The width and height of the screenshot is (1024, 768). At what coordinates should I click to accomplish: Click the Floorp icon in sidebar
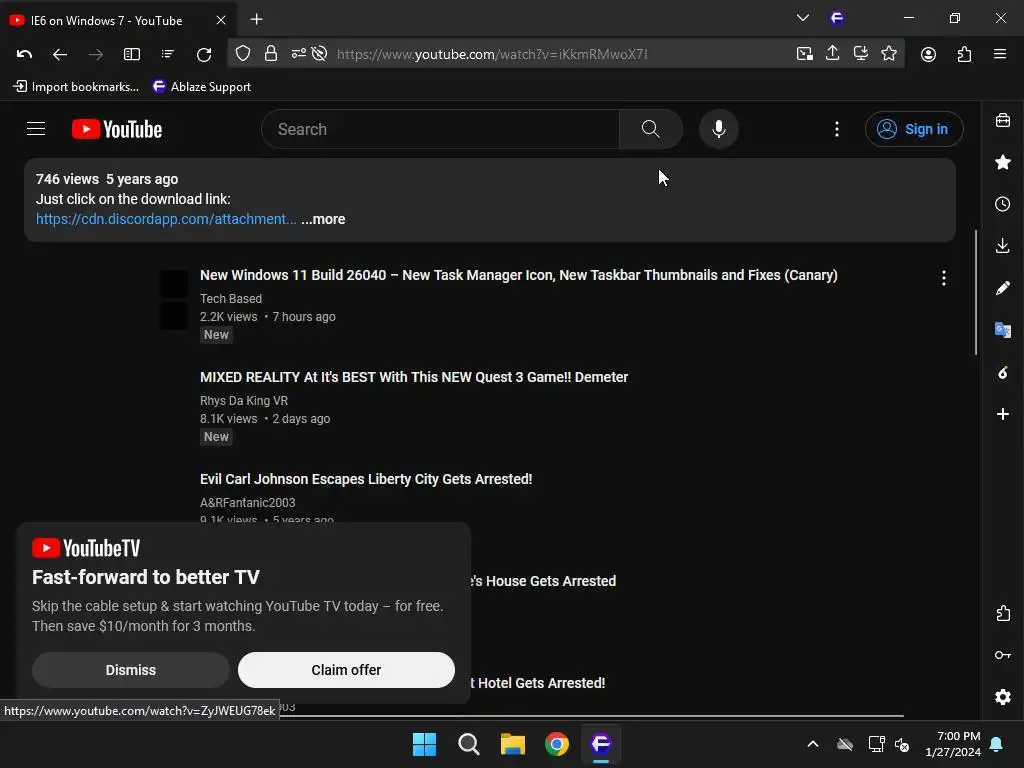coord(1002,372)
